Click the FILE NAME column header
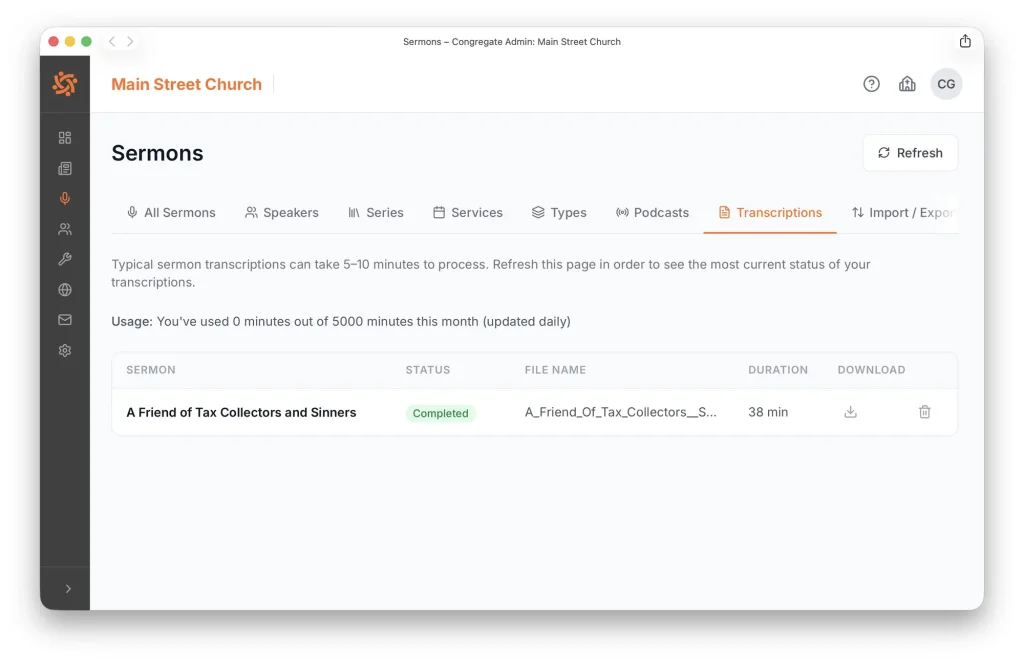 tap(555, 370)
